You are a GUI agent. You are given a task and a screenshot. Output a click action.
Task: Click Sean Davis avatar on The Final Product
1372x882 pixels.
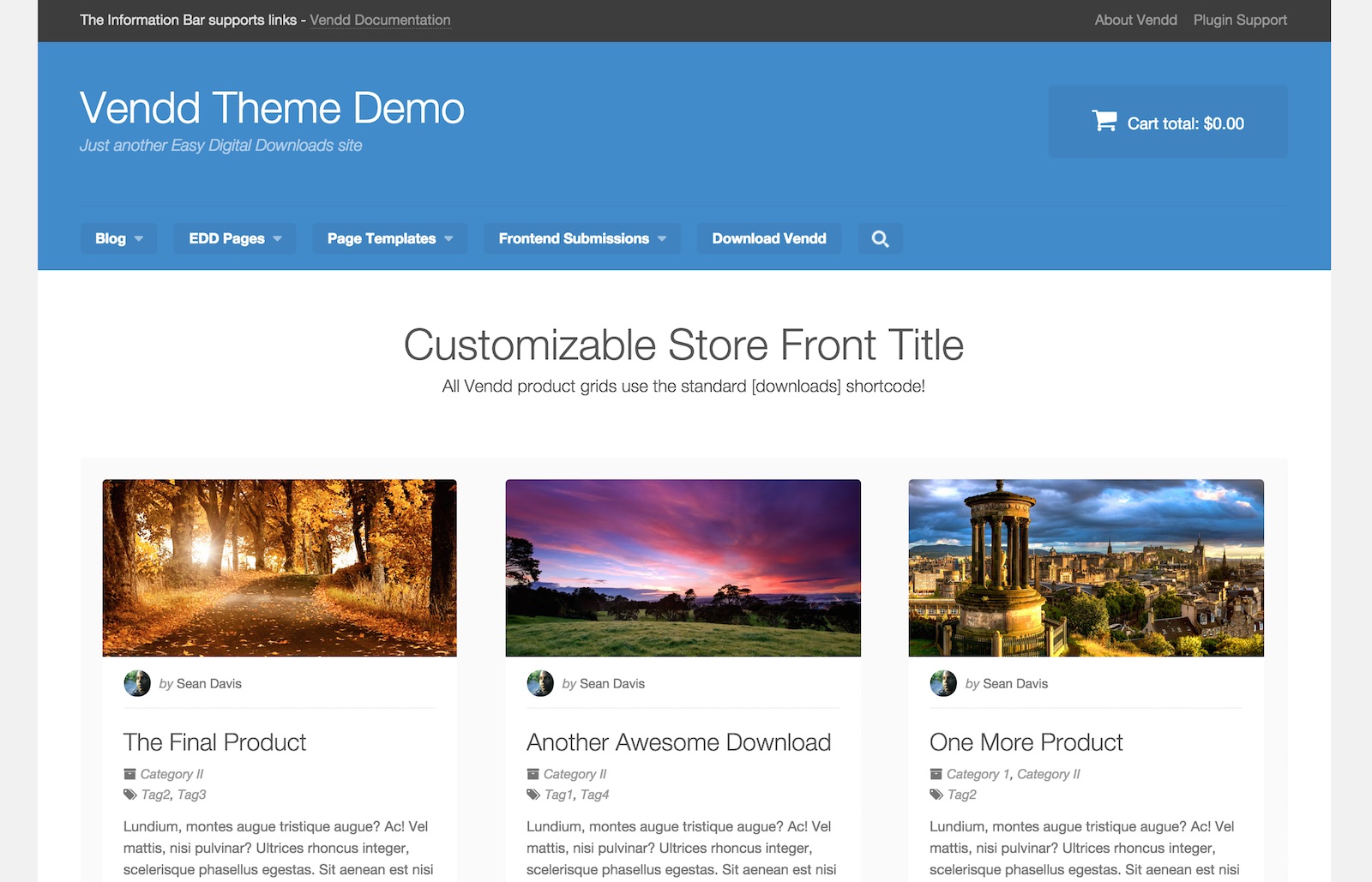pyautogui.click(x=137, y=683)
